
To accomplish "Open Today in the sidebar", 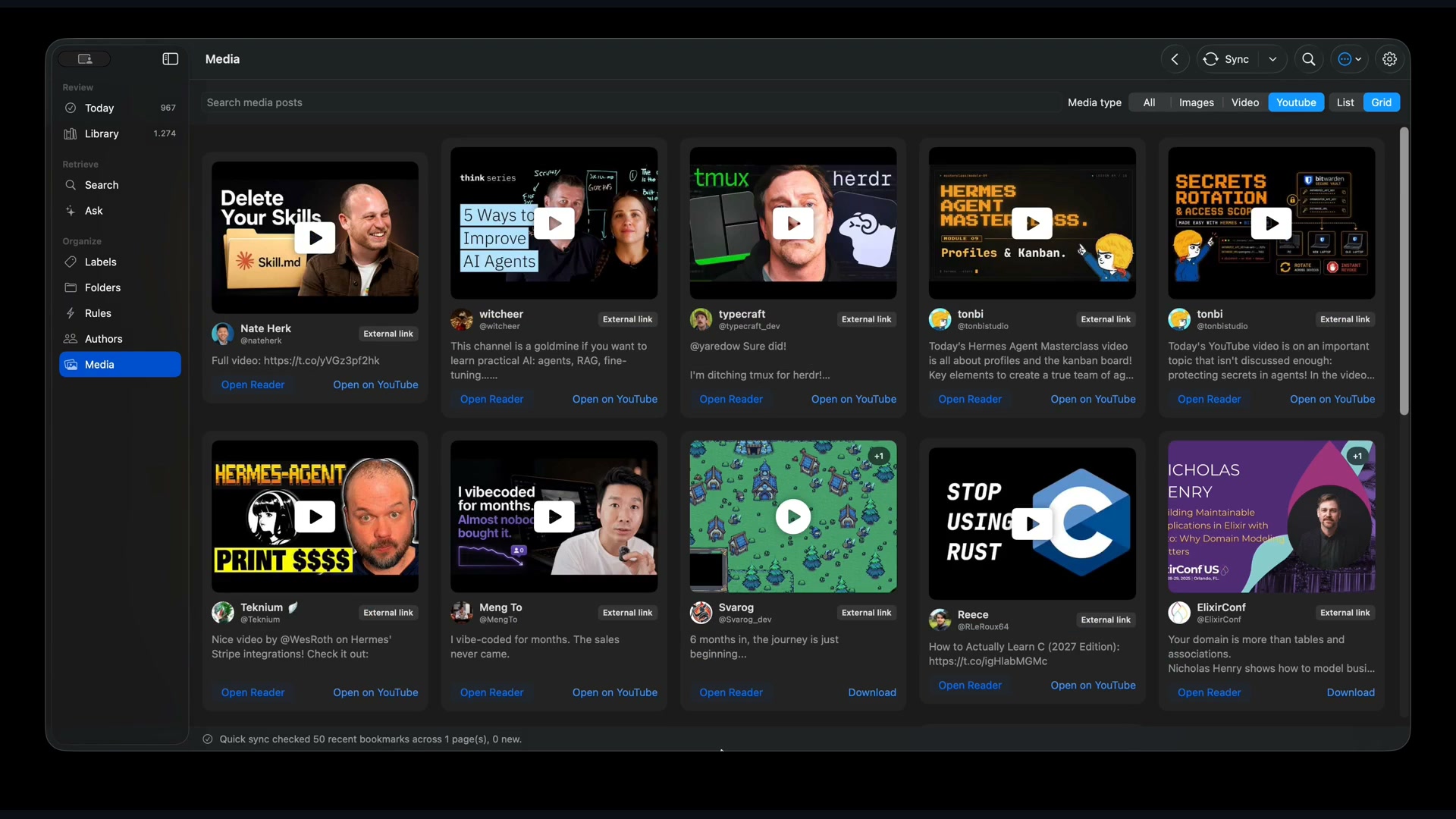I will click(x=120, y=108).
